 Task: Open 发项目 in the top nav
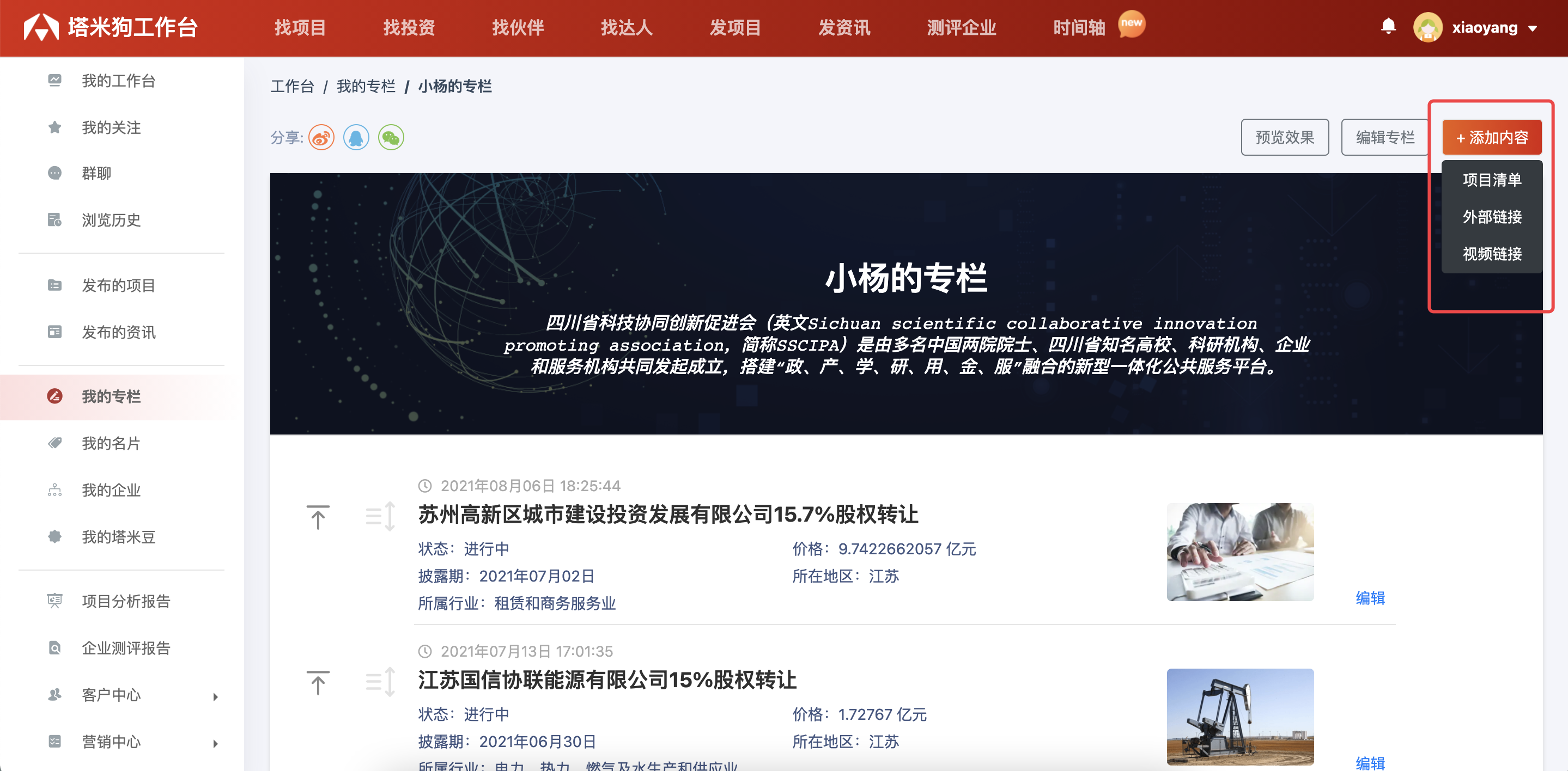pyautogui.click(x=736, y=28)
